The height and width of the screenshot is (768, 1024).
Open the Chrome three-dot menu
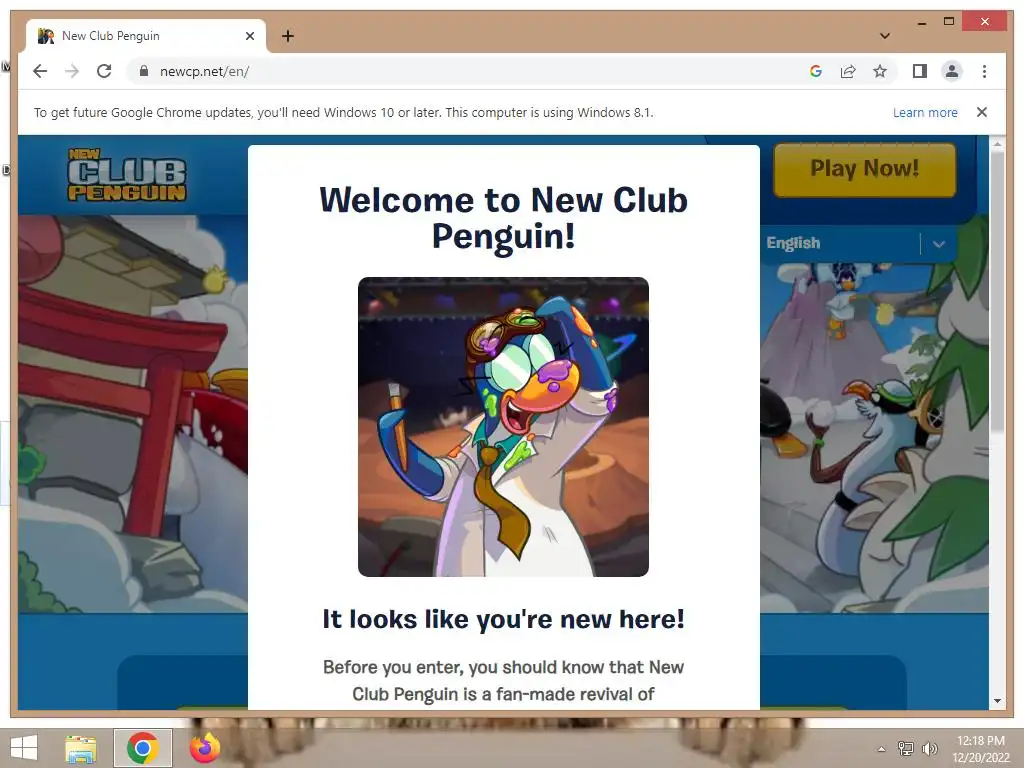click(x=984, y=71)
